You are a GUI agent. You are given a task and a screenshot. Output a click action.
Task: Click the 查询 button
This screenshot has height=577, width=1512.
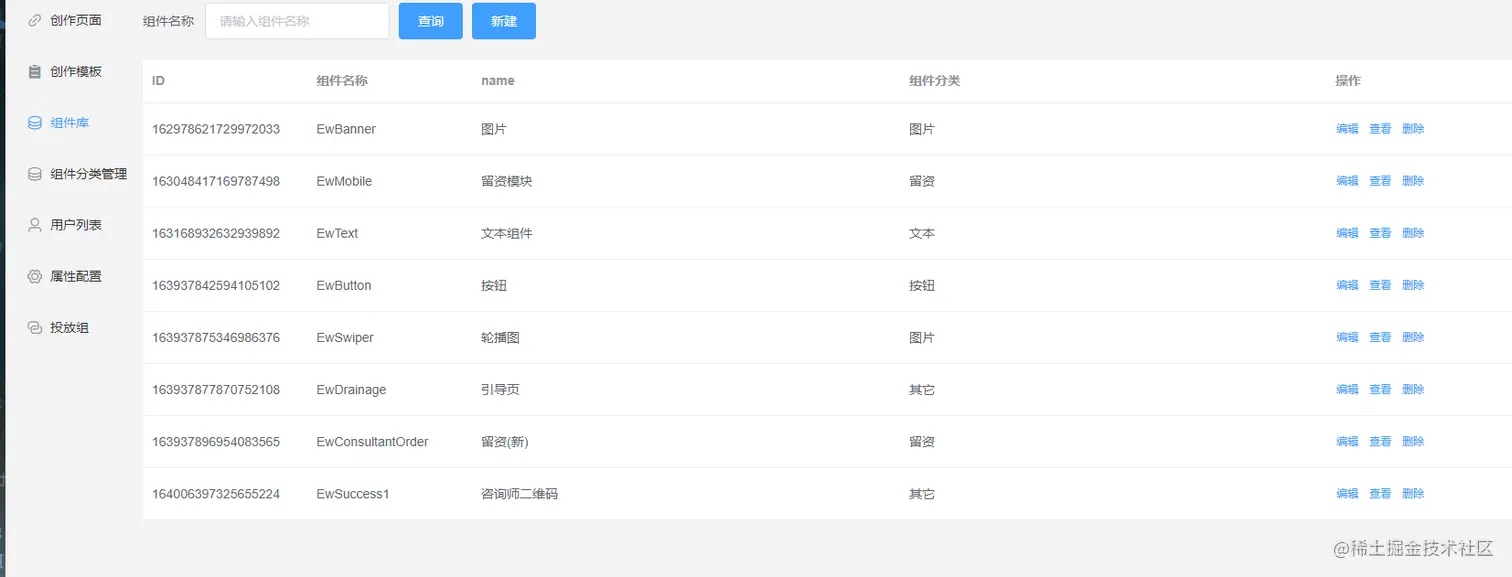click(x=431, y=21)
